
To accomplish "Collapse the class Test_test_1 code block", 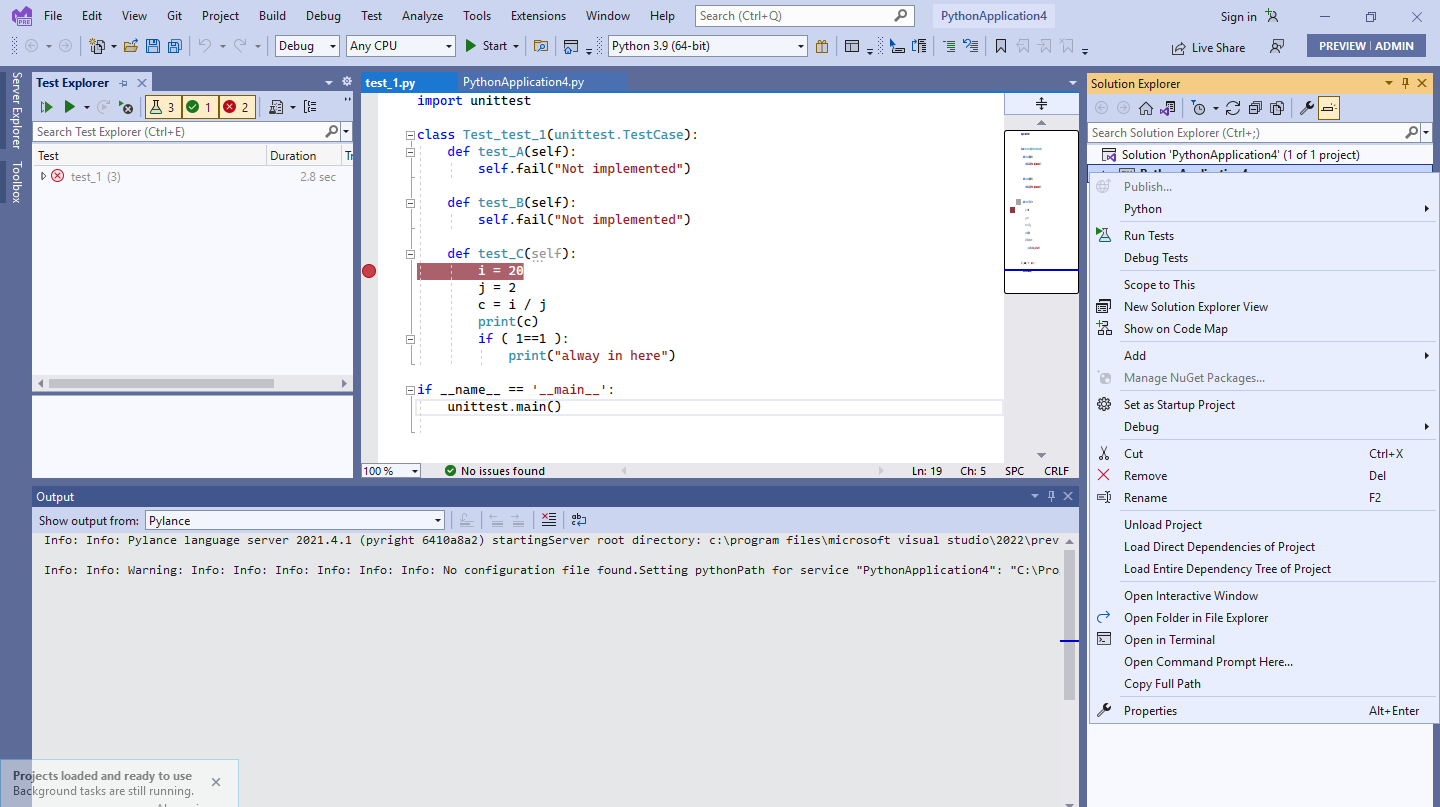I will pyautogui.click(x=409, y=135).
